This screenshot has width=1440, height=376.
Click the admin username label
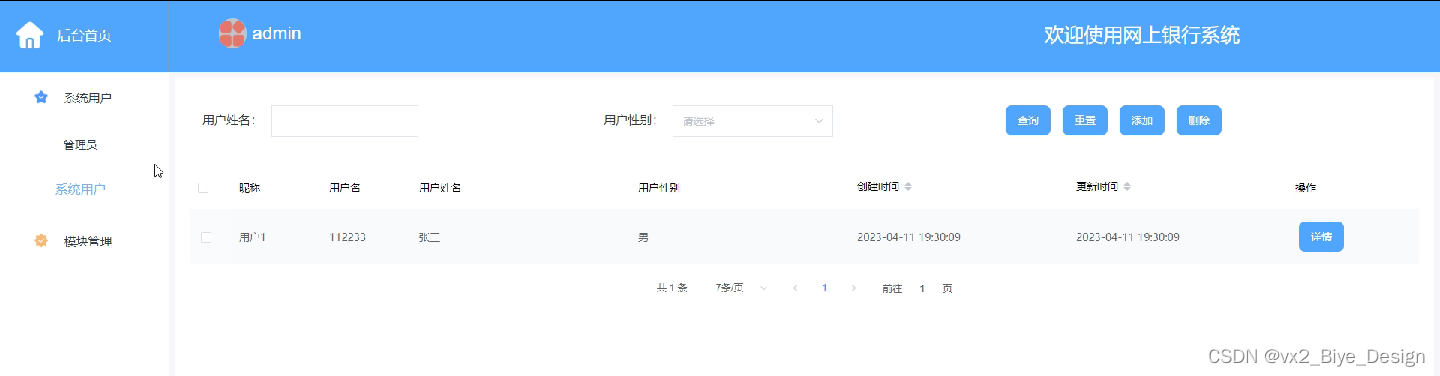277,34
